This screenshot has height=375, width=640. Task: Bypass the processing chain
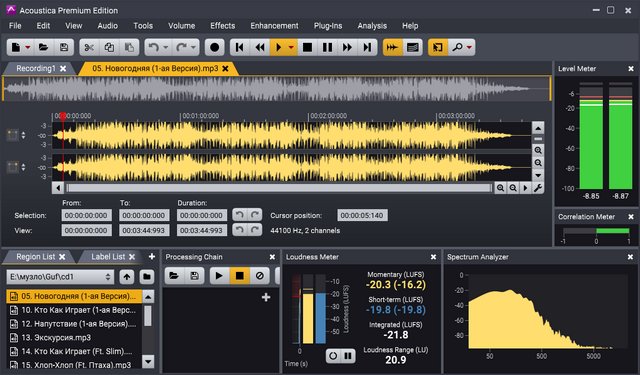coord(260,276)
